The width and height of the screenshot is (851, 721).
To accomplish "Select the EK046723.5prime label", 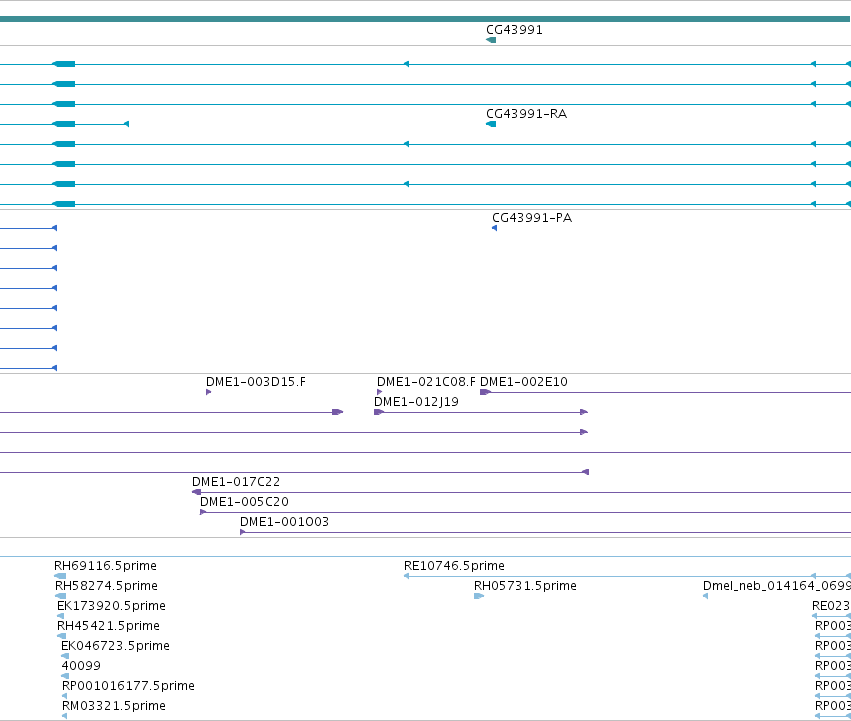I will click(116, 646).
